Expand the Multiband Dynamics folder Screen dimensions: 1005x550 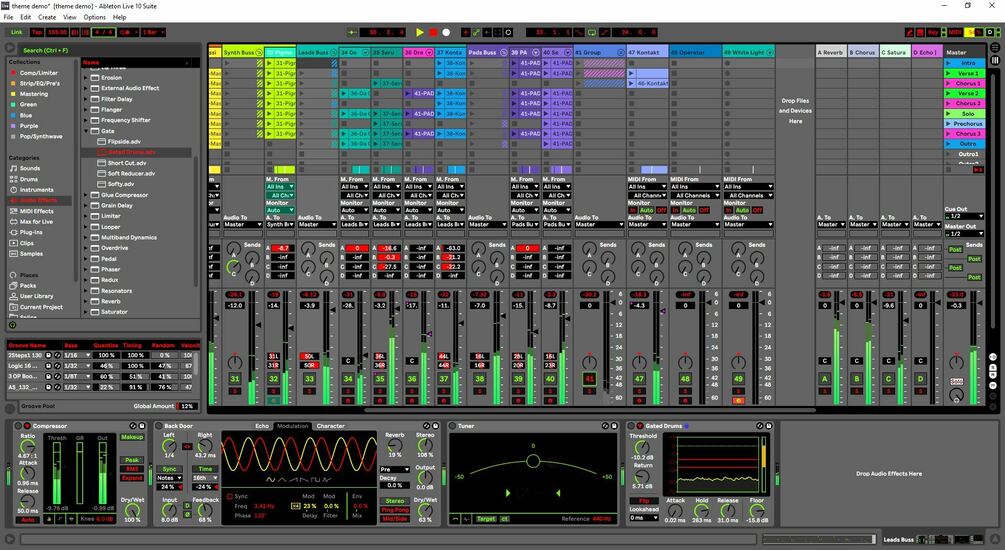point(86,237)
